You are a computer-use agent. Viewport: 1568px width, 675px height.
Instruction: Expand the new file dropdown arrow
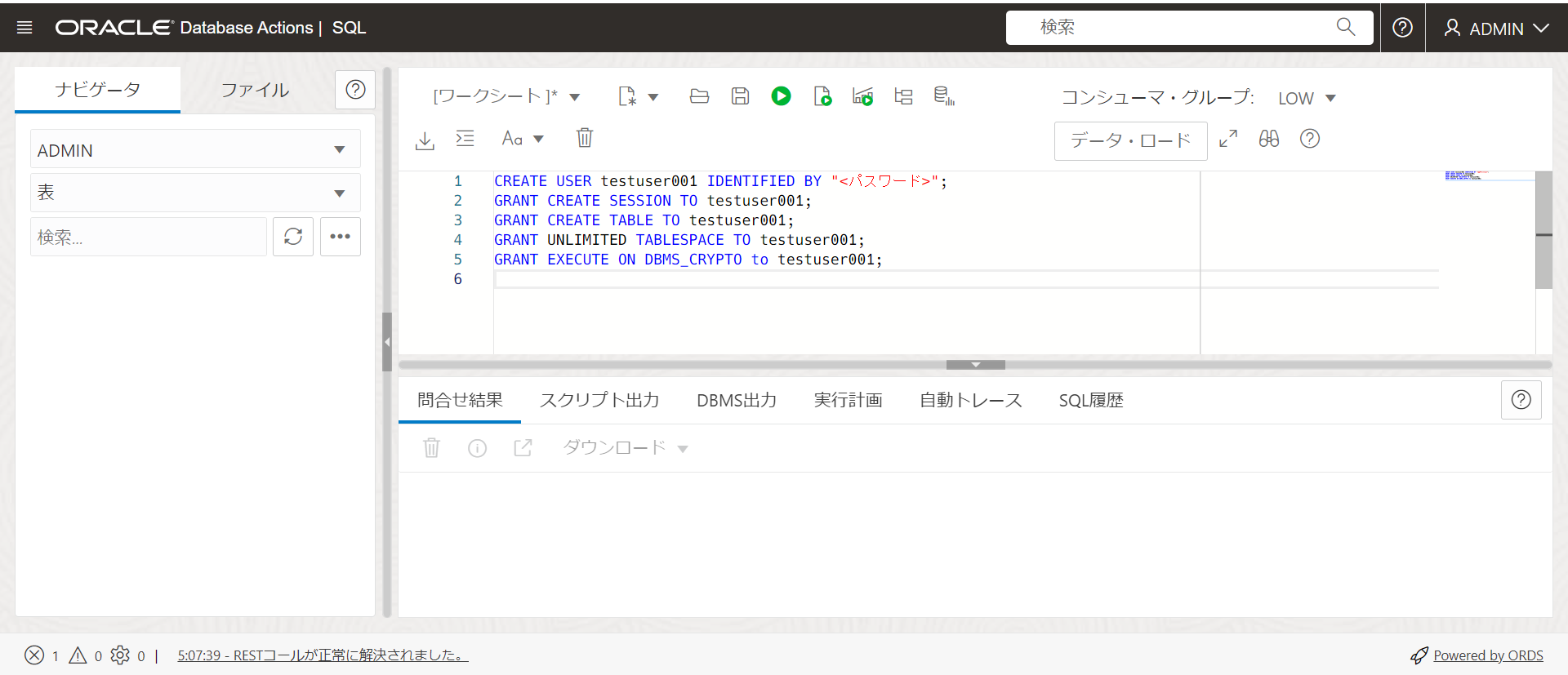653,97
